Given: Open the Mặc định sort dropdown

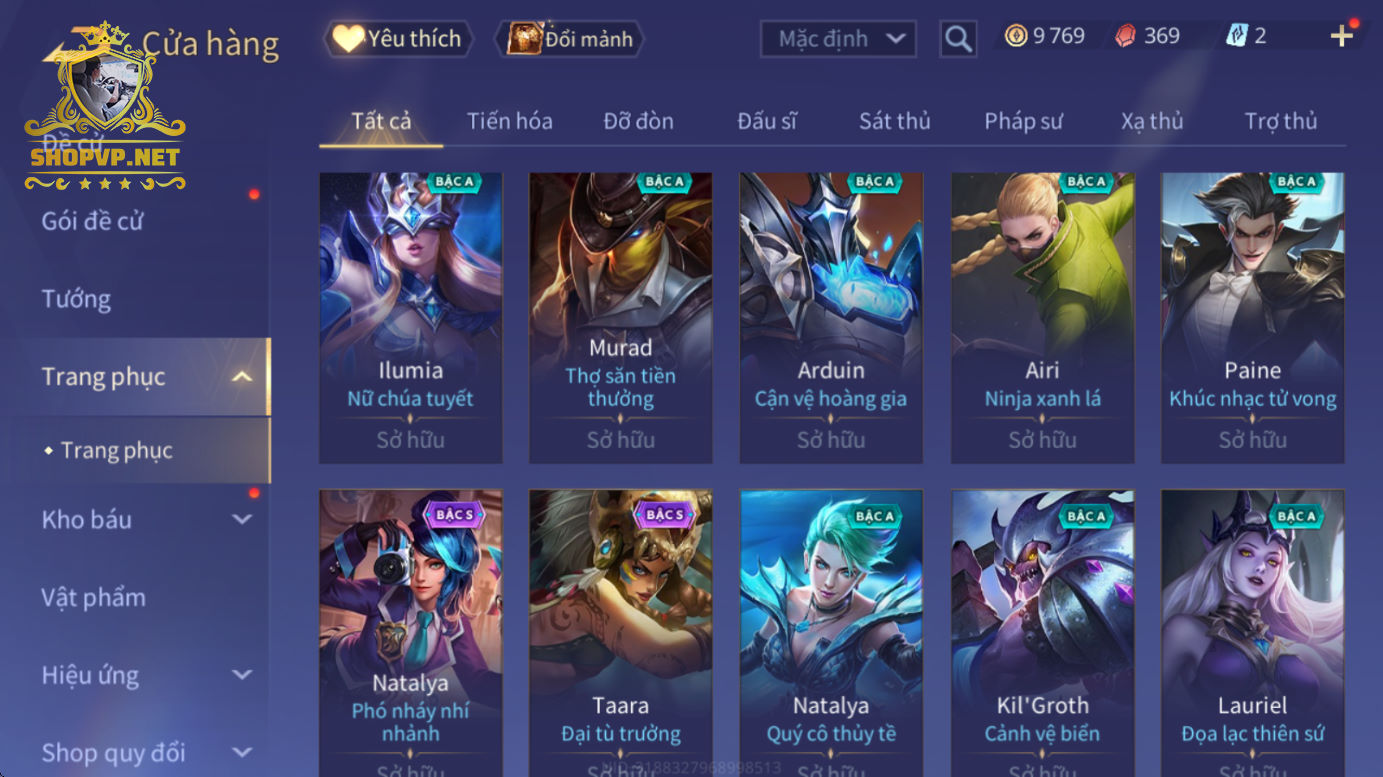Looking at the screenshot, I should tap(838, 39).
